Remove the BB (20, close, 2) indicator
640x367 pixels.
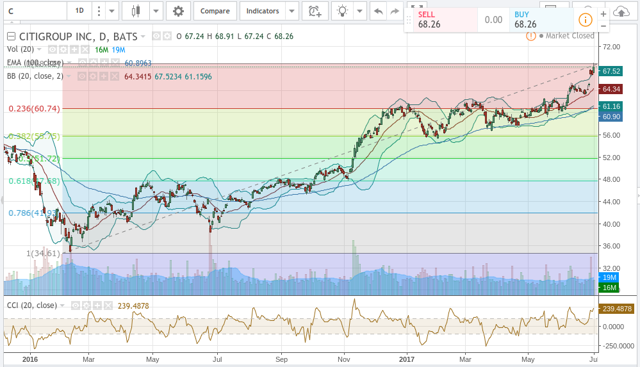pyautogui.click(x=114, y=76)
